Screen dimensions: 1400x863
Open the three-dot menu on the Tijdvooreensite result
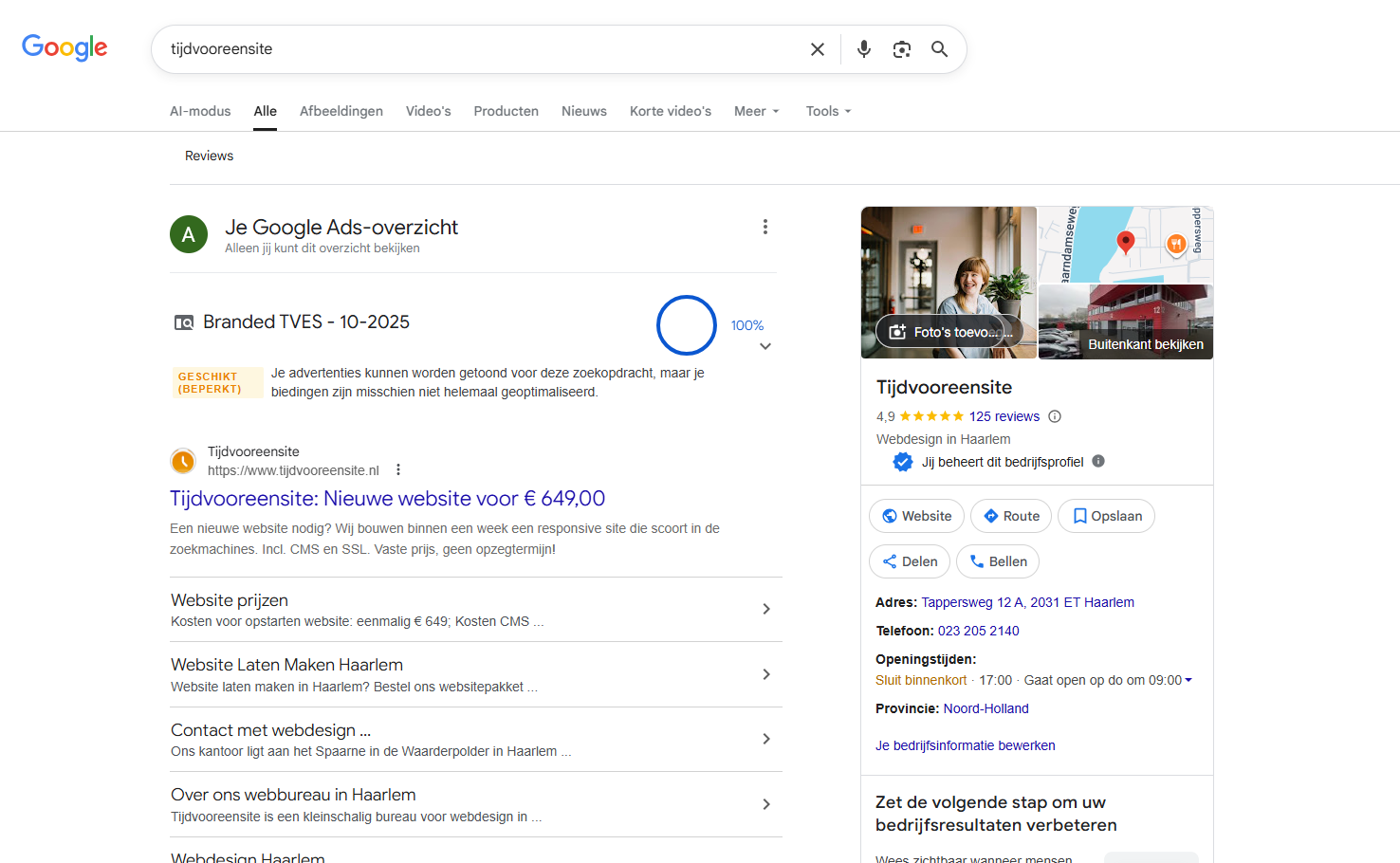(x=398, y=468)
